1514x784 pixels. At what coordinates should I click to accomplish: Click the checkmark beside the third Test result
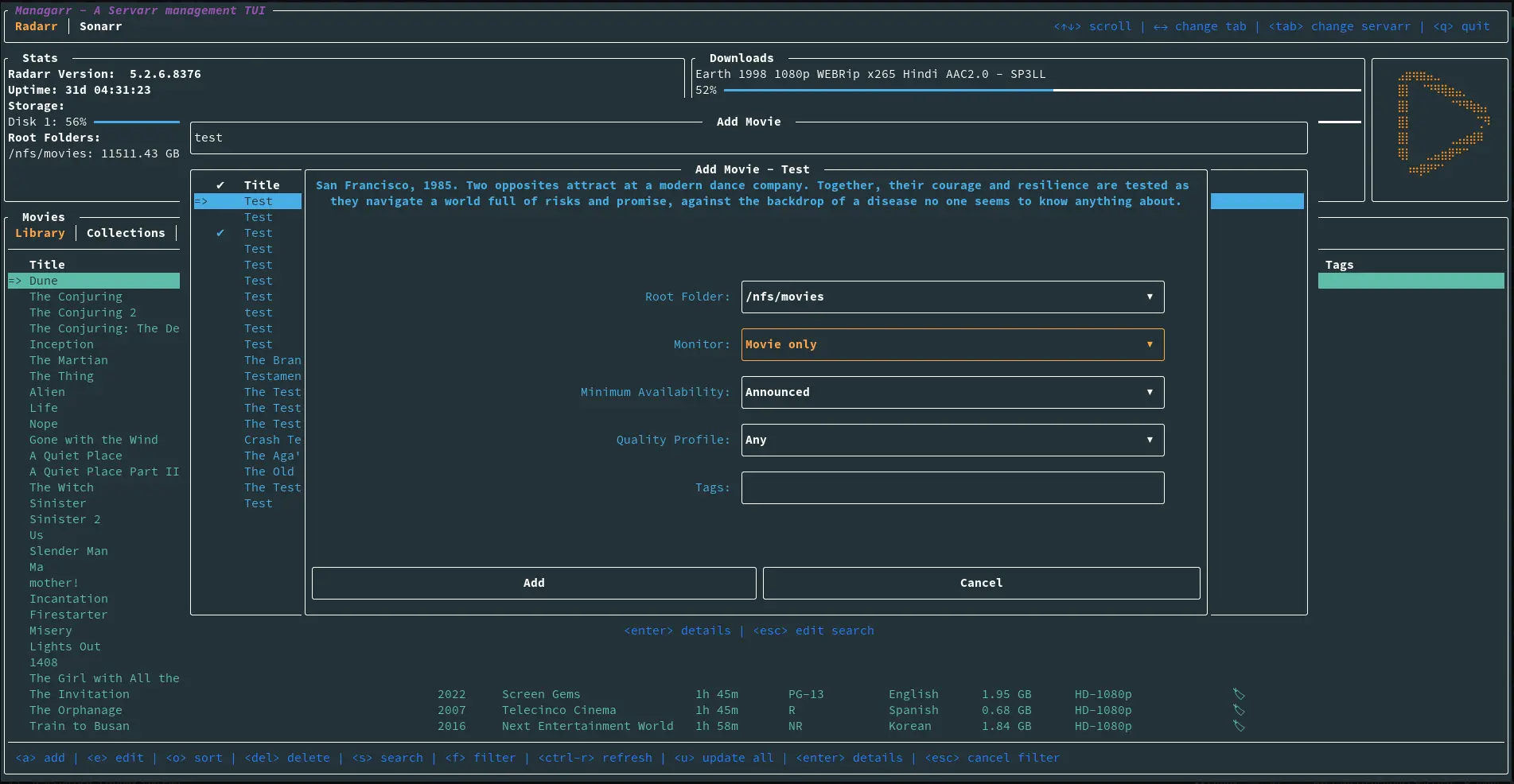pyautogui.click(x=220, y=233)
